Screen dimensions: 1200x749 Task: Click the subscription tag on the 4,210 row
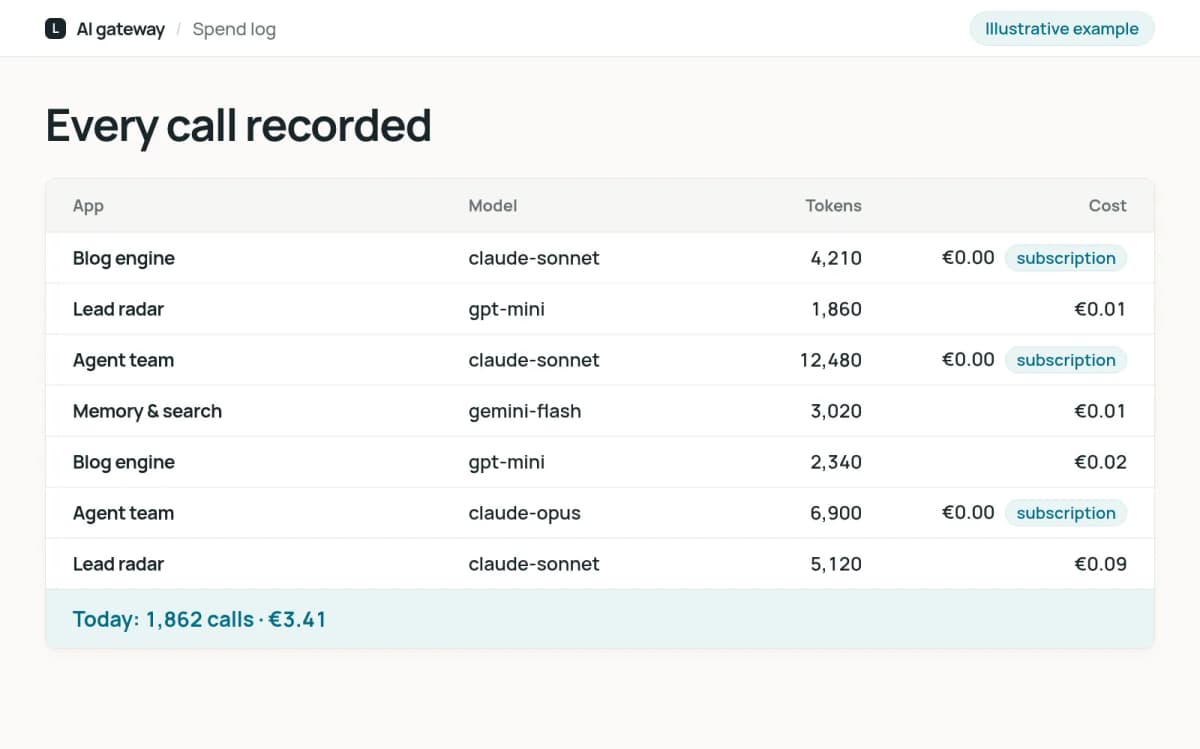click(x=1066, y=258)
